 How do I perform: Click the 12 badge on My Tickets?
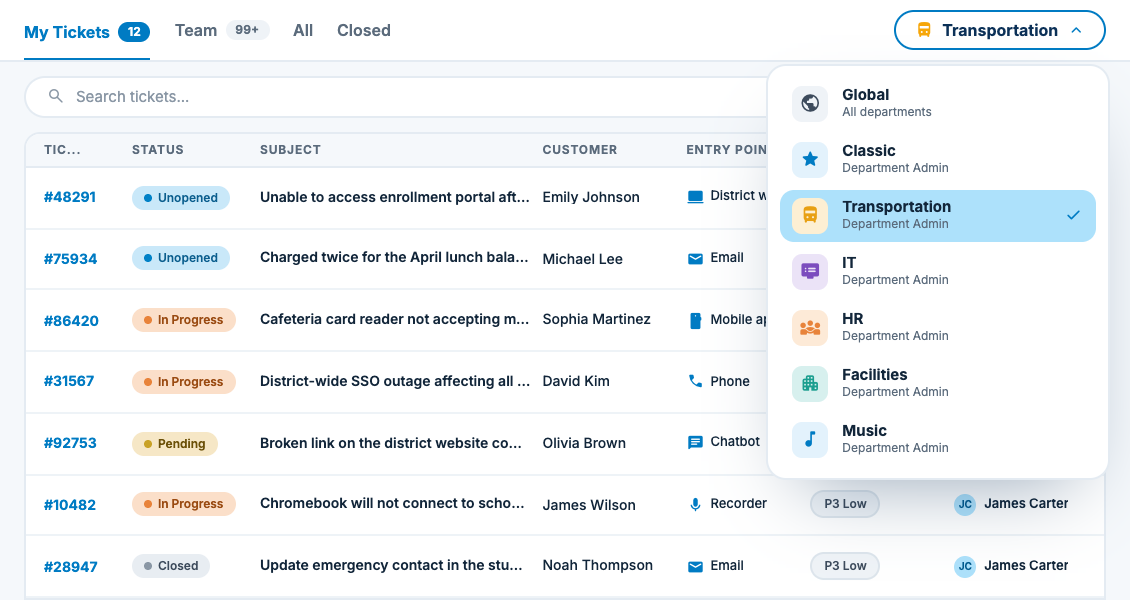(x=134, y=32)
